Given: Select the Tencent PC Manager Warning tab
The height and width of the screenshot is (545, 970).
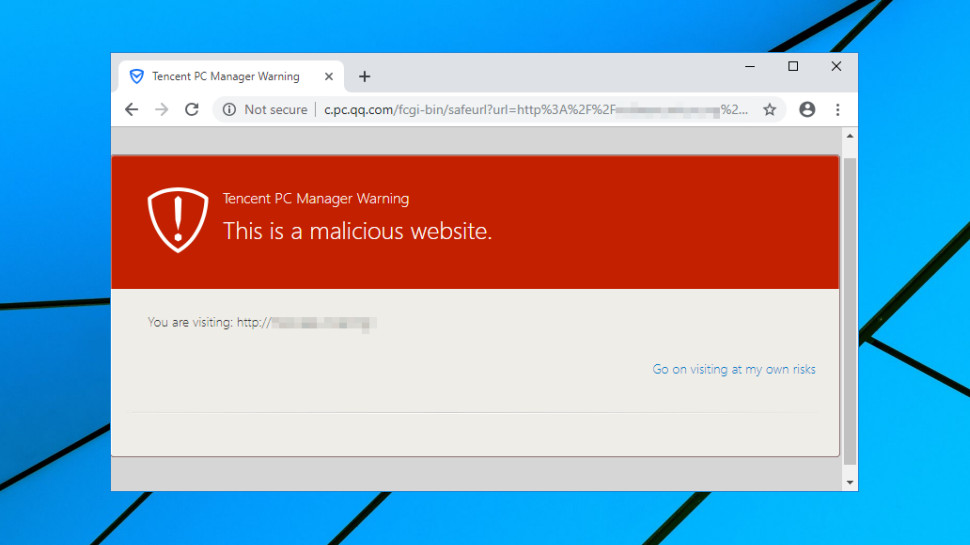Looking at the screenshot, I should [x=230, y=77].
